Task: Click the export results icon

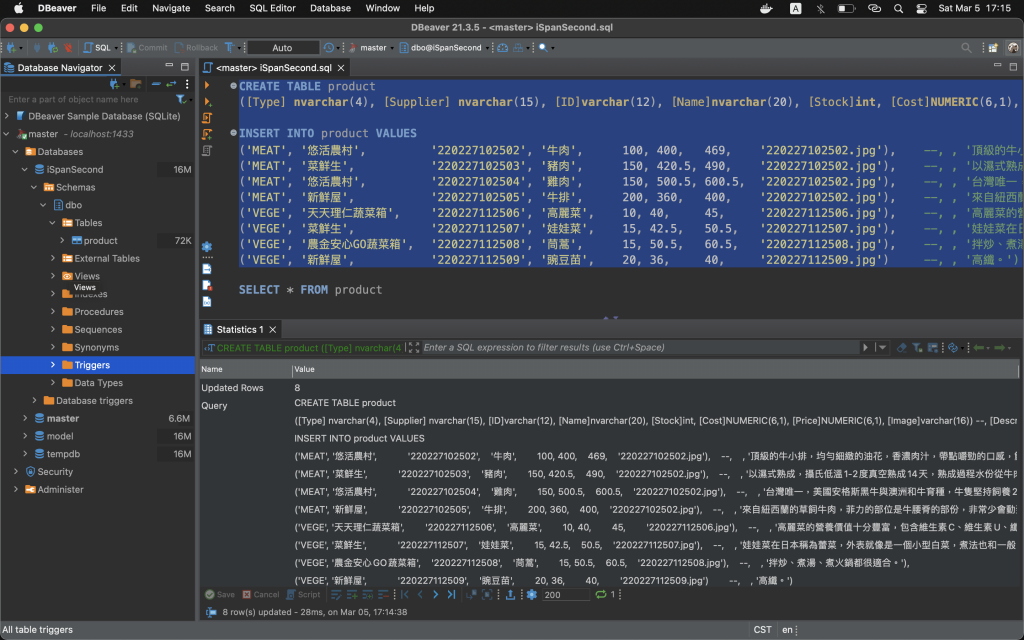Action: (510, 594)
